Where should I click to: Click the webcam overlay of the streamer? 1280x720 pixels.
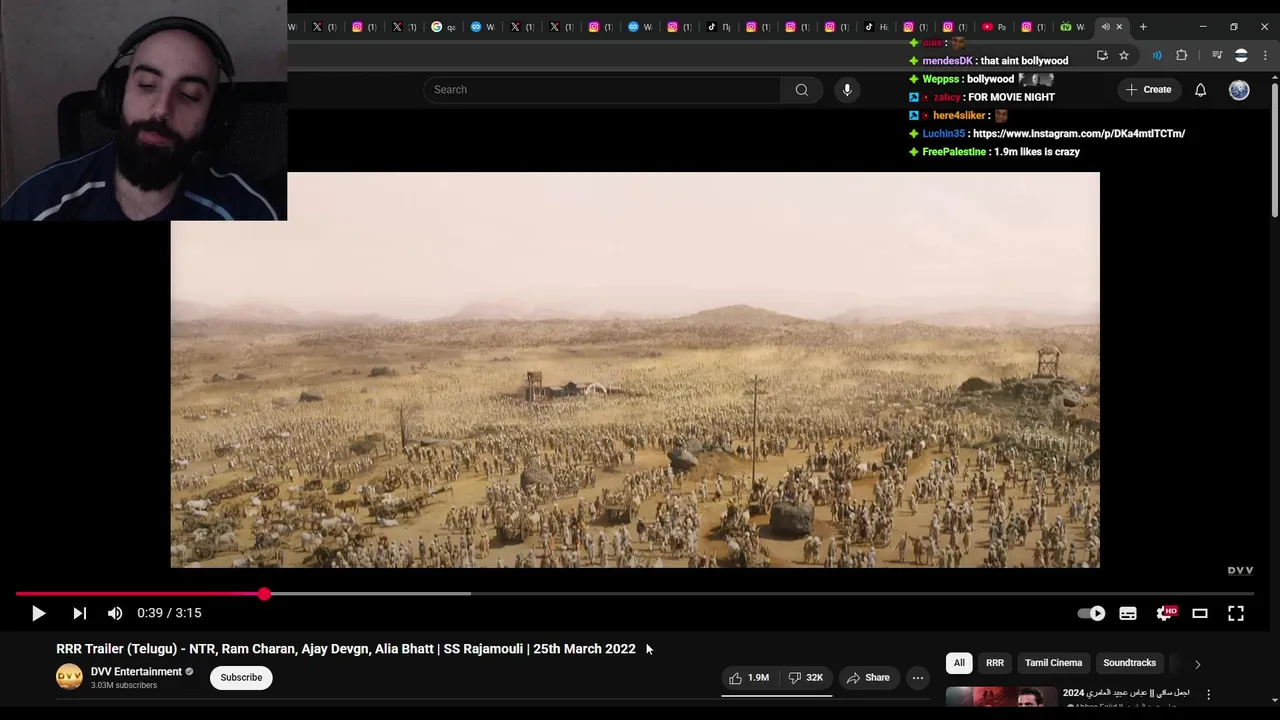(x=143, y=110)
